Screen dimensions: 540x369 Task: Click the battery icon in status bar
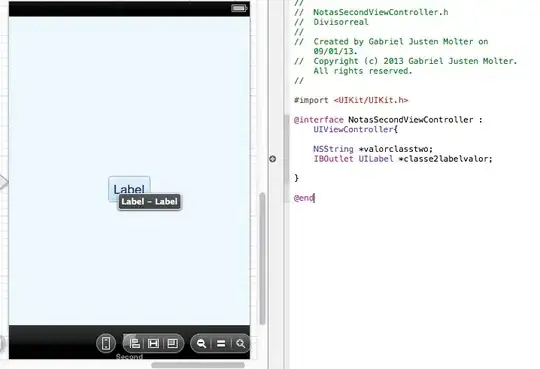tap(239, 8)
